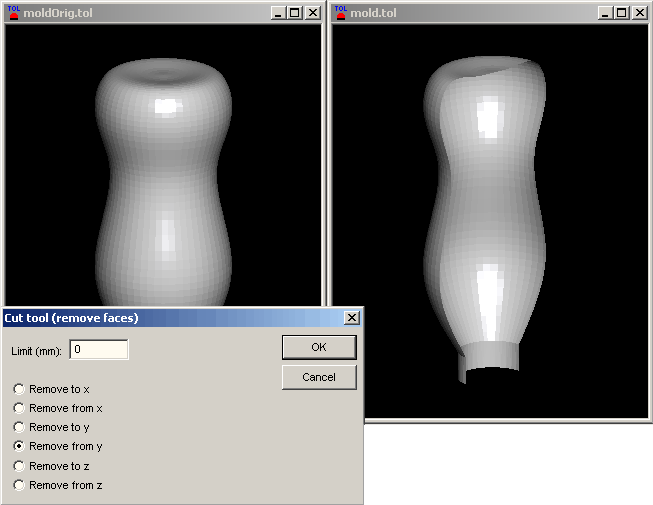
Task: Confirm the cut with the OK button
Action: (319, 347)
